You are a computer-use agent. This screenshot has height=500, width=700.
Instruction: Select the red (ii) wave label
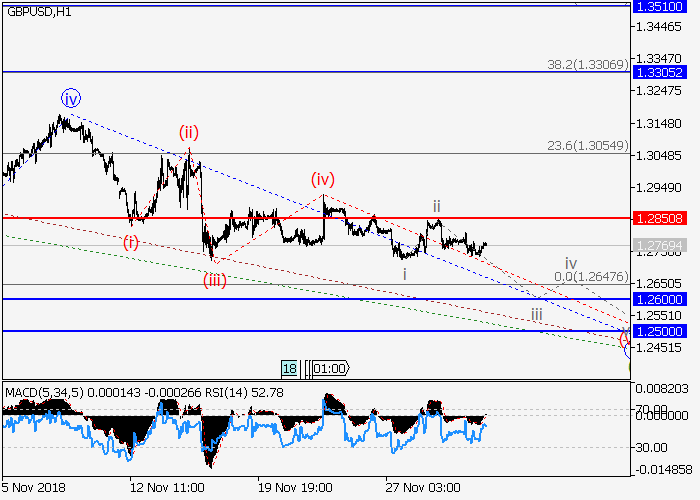coord(189,132)
